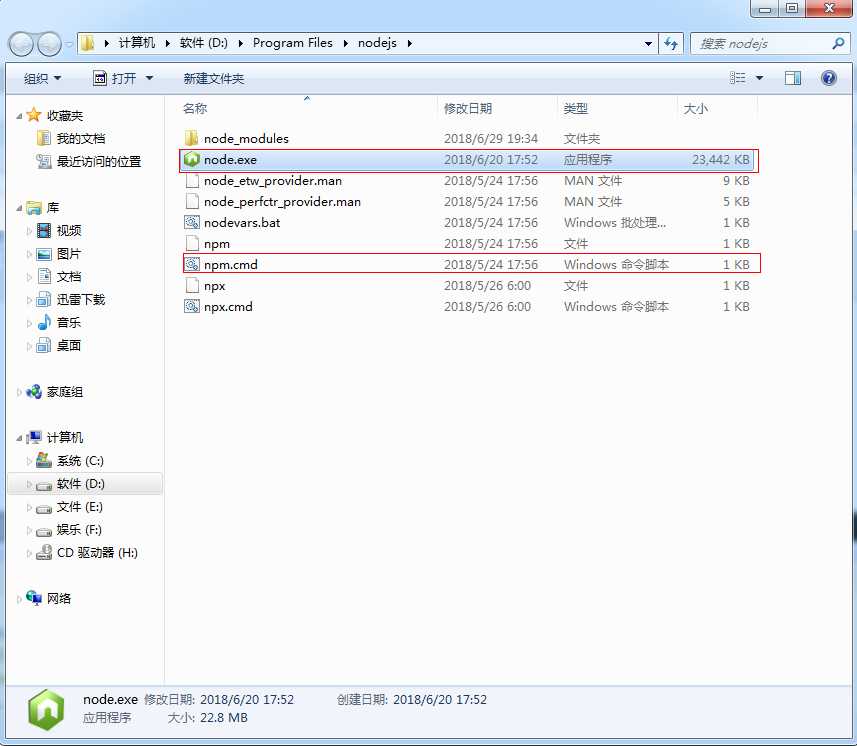Click 计算机 in the address breadcrumb
The image size is (857, 746).
pos(137,43)
